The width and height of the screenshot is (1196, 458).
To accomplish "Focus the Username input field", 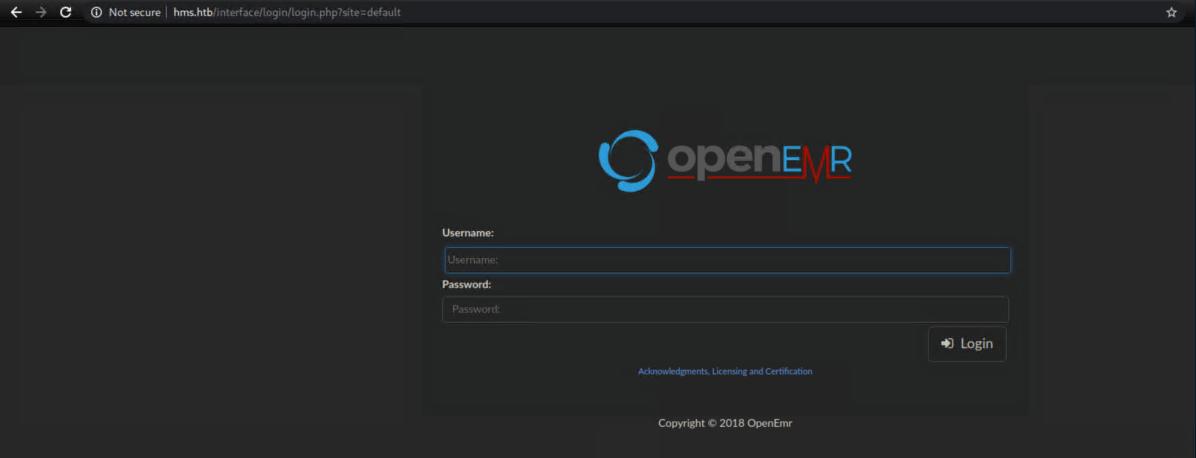I will click(x=727, y=260).
